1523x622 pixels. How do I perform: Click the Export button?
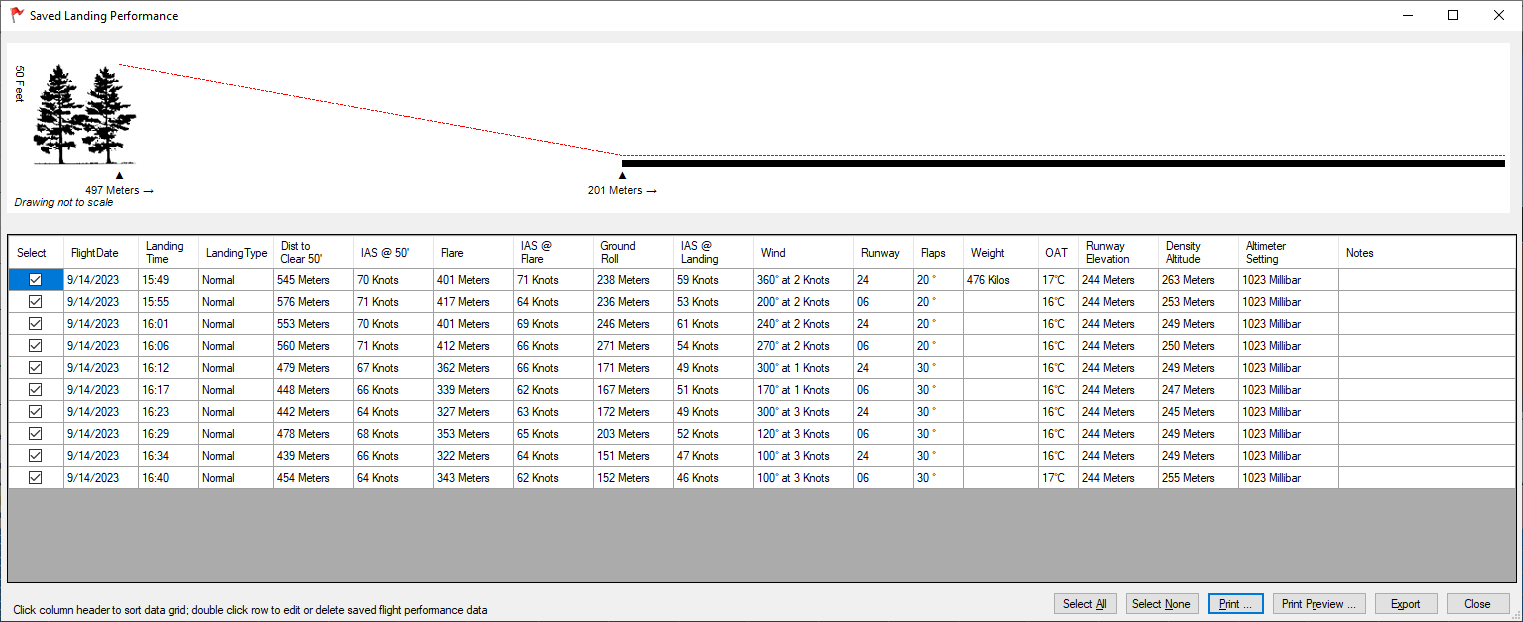[1406, 603]
